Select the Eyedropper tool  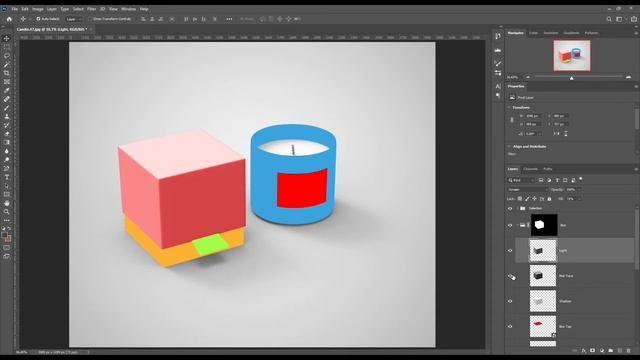[x=7, y=90]
